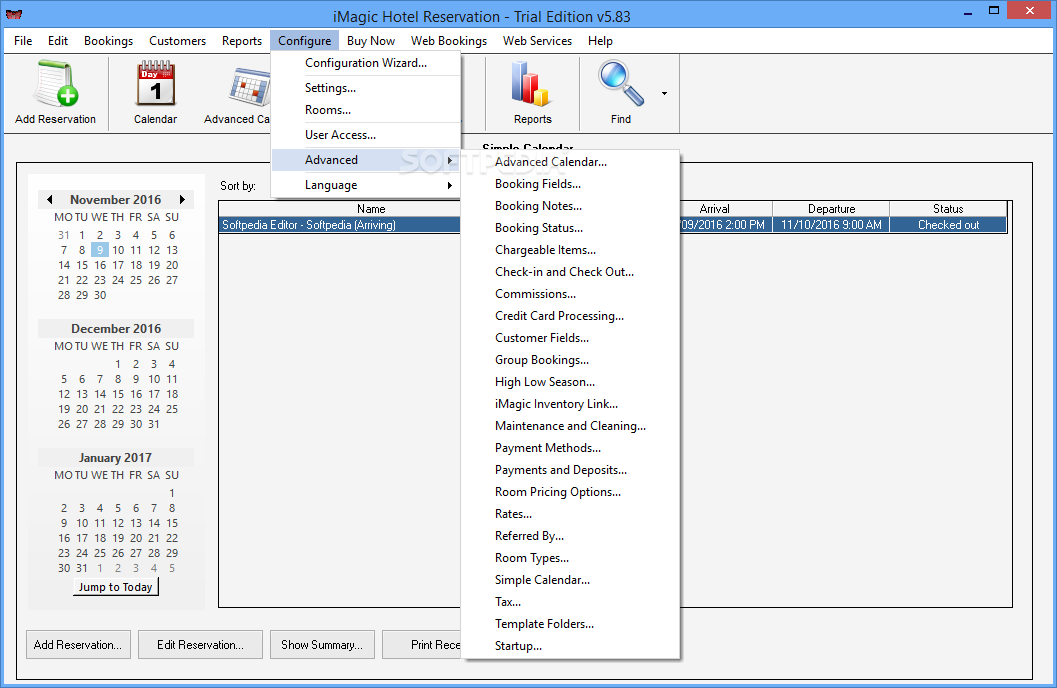Select High Low Season... entry
Image resolution: width=1057 pixels, height=688 pixels.
(570, 382)
